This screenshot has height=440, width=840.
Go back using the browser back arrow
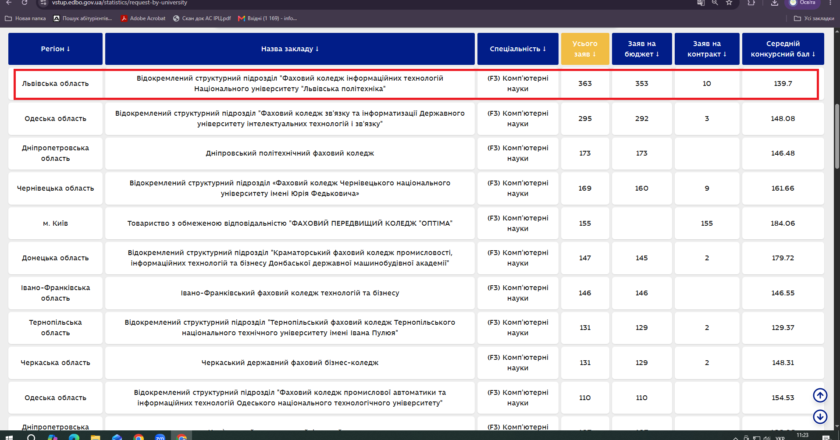[9, 3]
